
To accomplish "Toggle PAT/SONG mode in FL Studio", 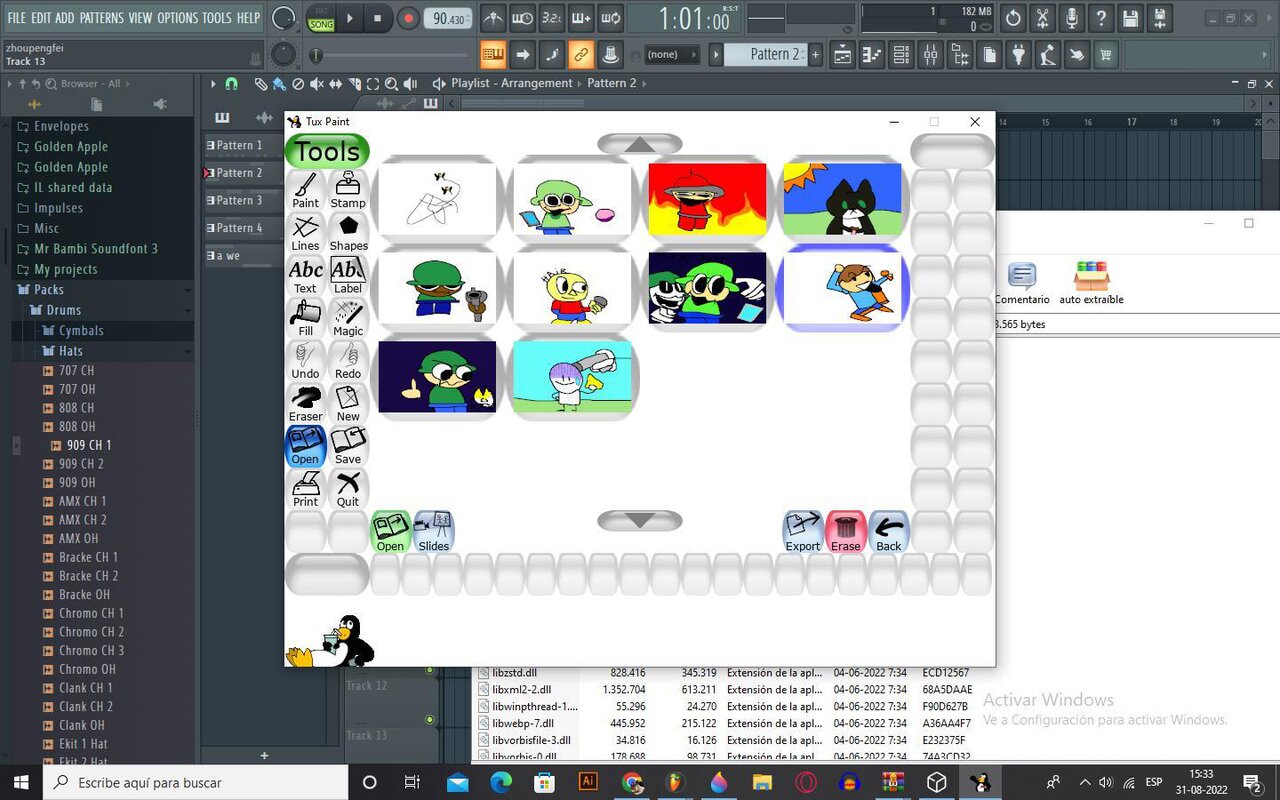I will pos(321,18).
